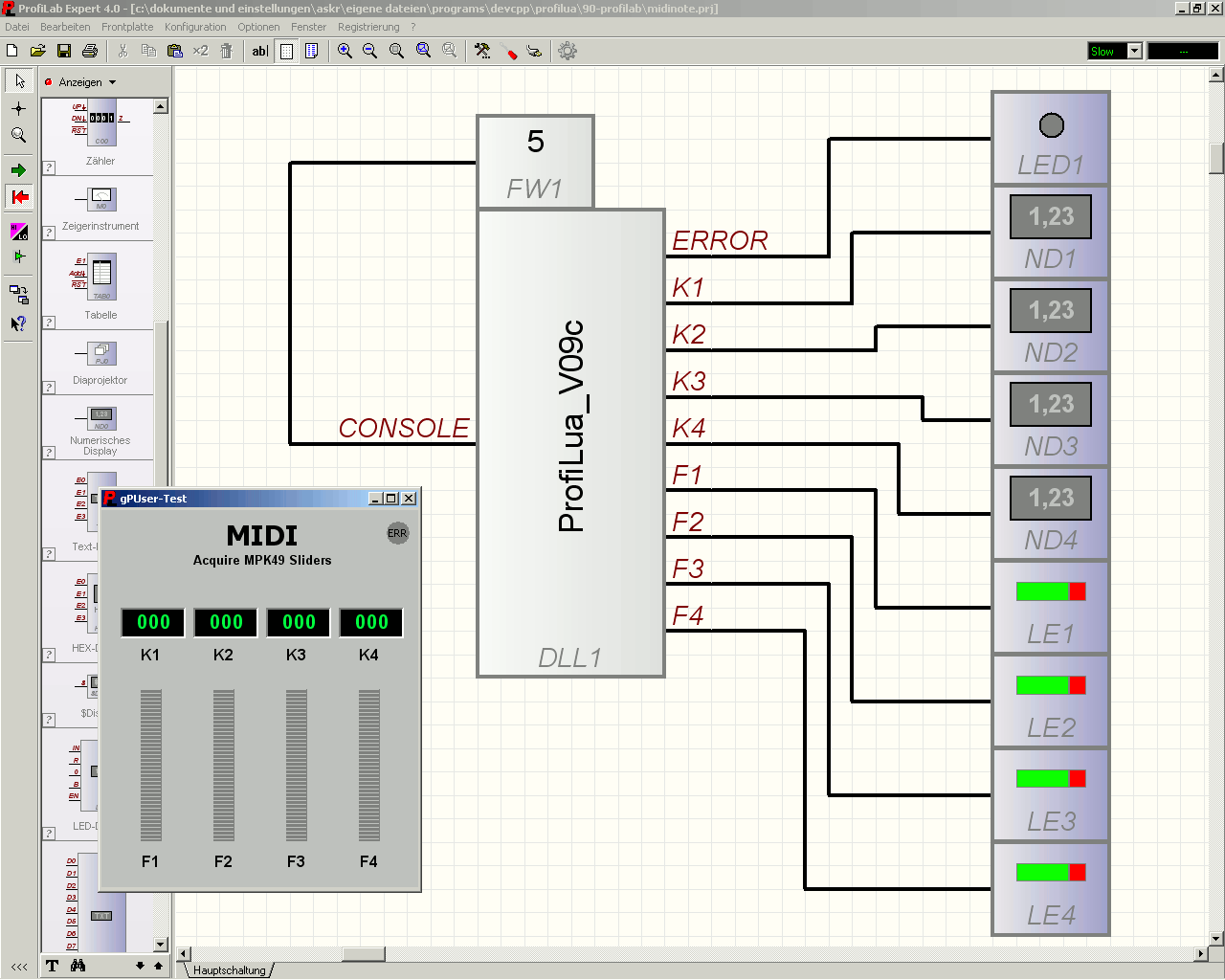Select the HI/LO level tool
The height and width of the screenshot is (980, 1225).
17,232
